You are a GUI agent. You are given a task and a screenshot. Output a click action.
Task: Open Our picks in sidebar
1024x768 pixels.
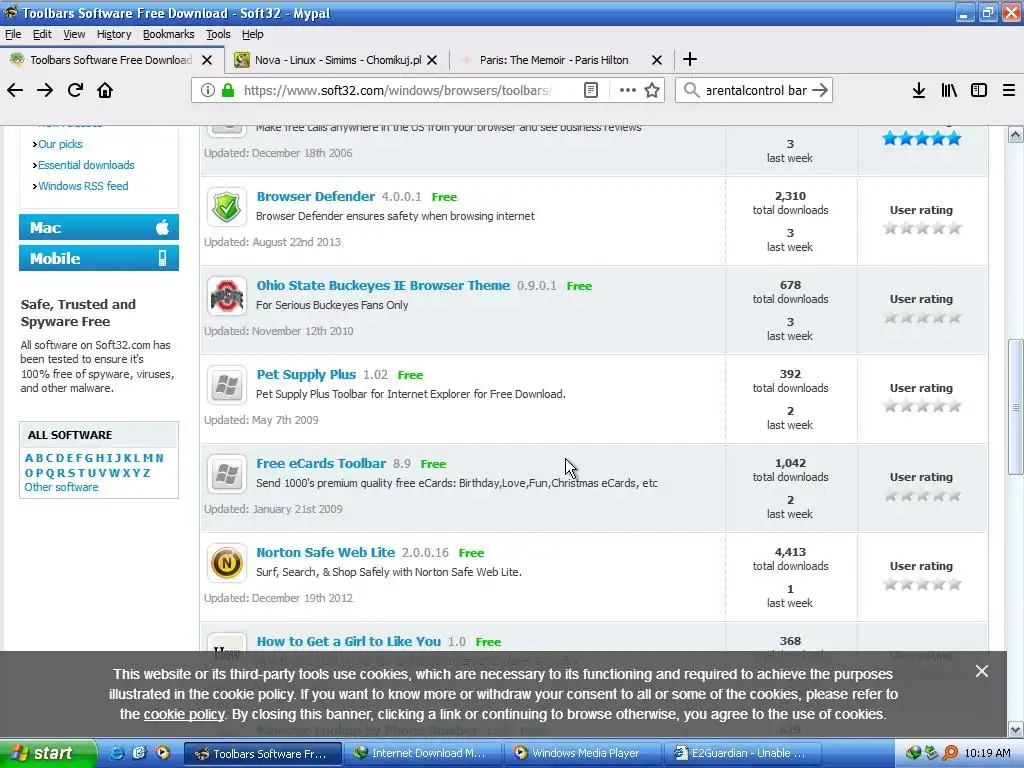pyautogui.click(x=60, y=144)
